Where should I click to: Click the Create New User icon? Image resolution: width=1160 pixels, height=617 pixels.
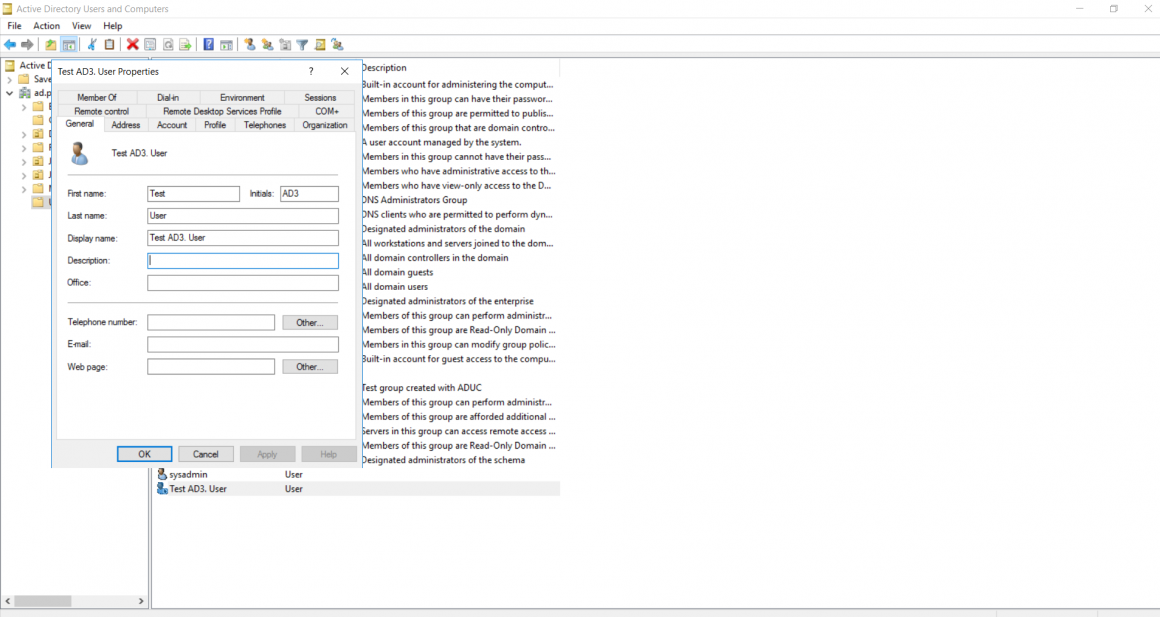[250, 45]
